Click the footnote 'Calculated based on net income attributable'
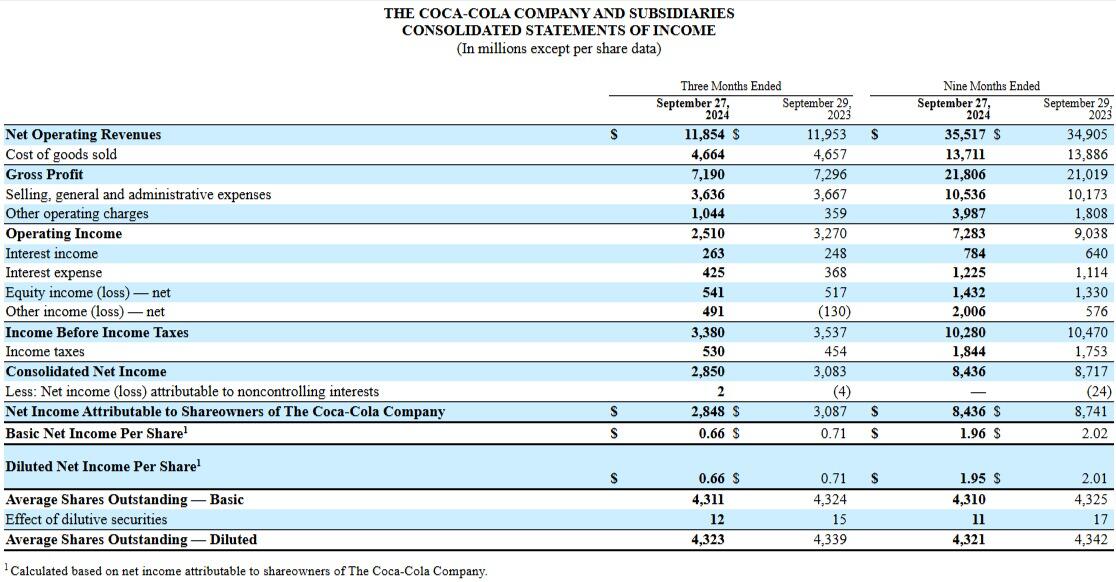Screen dimensions: 1116x582 point(246,571)
